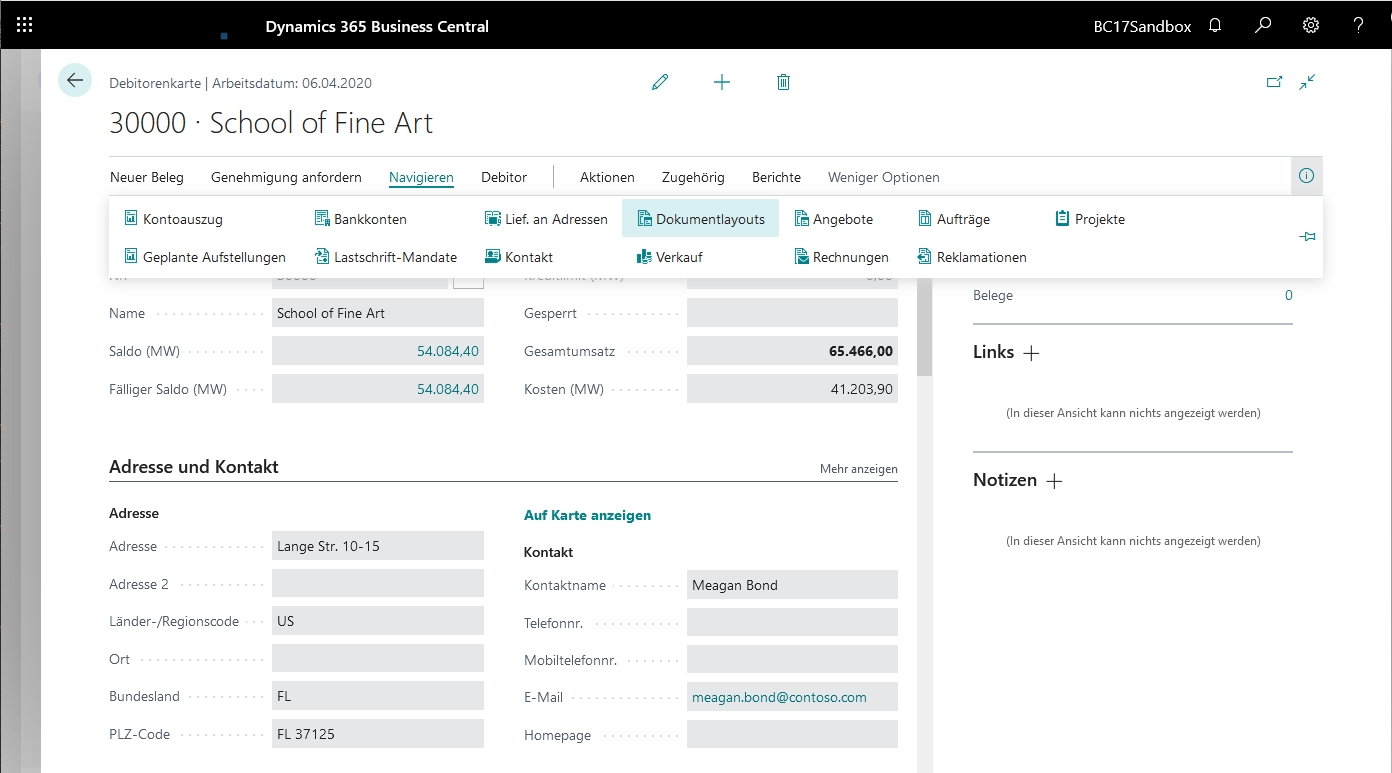Click the empty Adresse 2 field
Image resolution: width=1392 pixels, height=773 pixels.
(x=378, y=584)
